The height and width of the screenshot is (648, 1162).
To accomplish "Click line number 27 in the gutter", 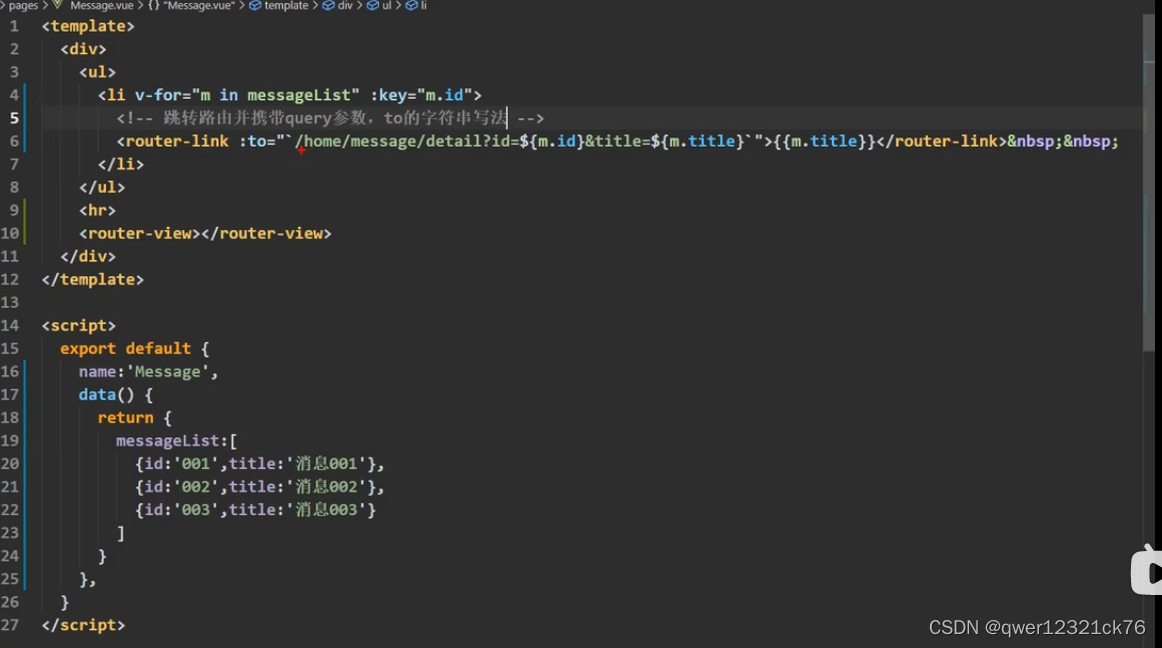I will (x=10, y=625).
